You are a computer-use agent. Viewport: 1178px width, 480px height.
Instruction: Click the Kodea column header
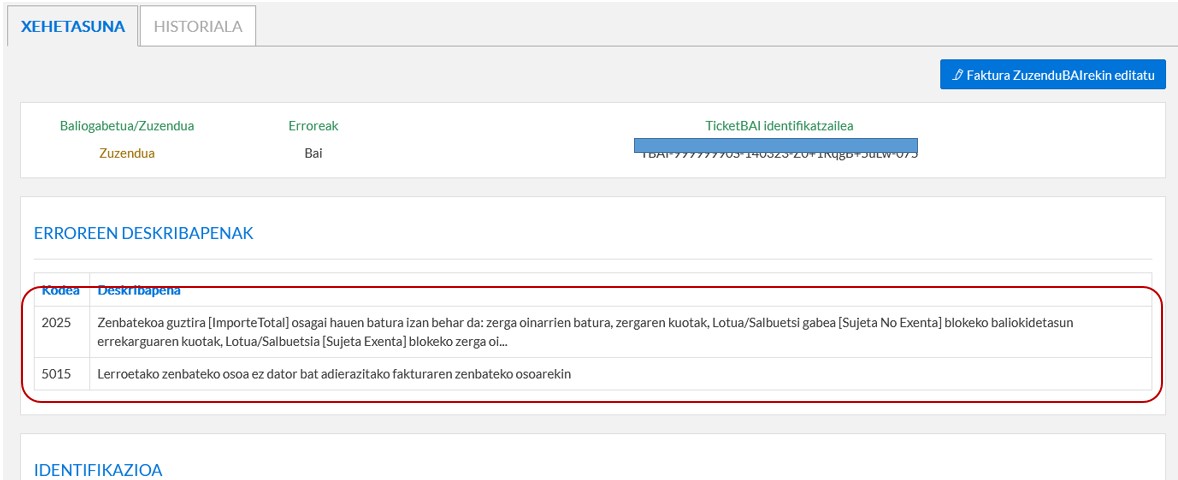61,291
